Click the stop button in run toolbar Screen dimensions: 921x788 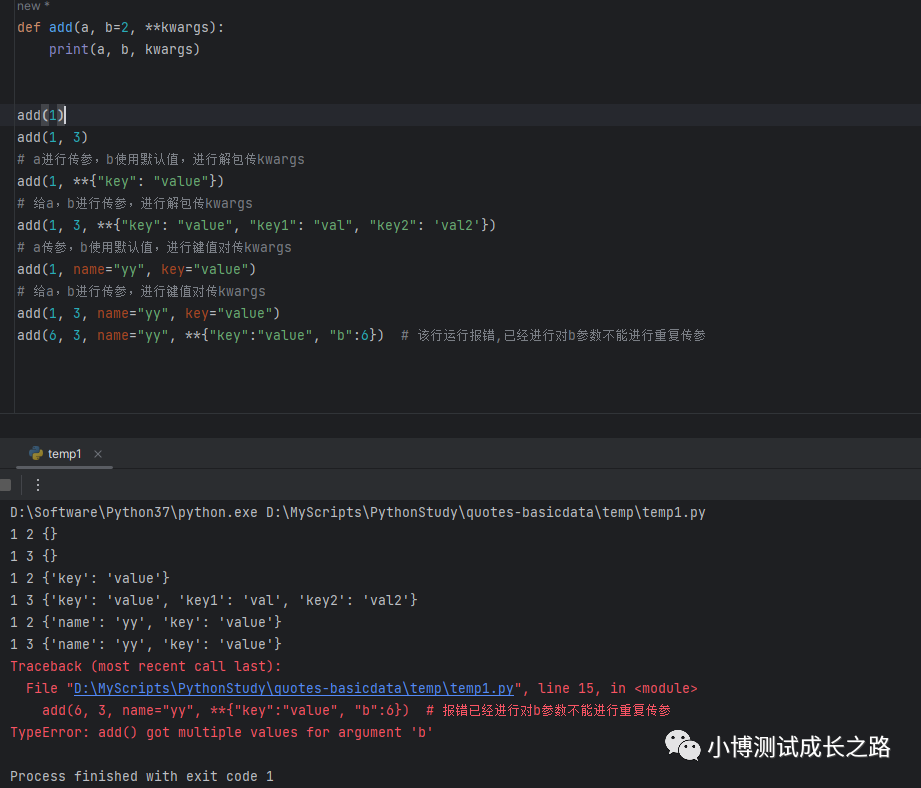click(x=5, y=485)
